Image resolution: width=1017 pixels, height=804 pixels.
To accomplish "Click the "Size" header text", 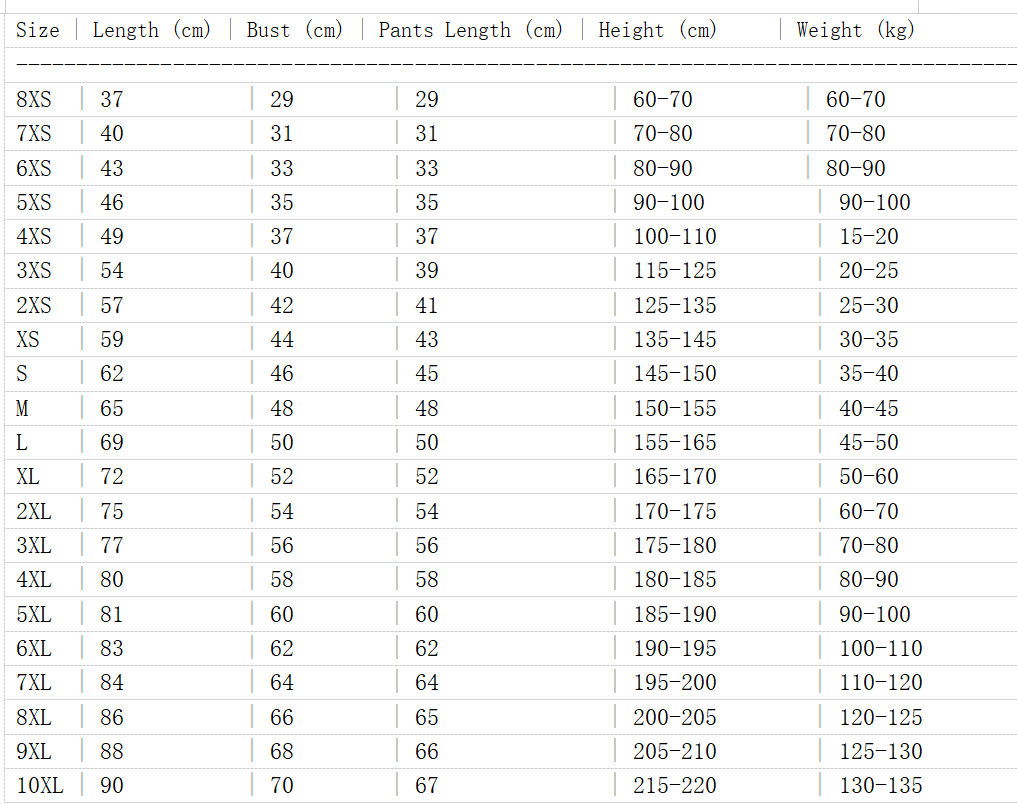I will click(38, 30).
